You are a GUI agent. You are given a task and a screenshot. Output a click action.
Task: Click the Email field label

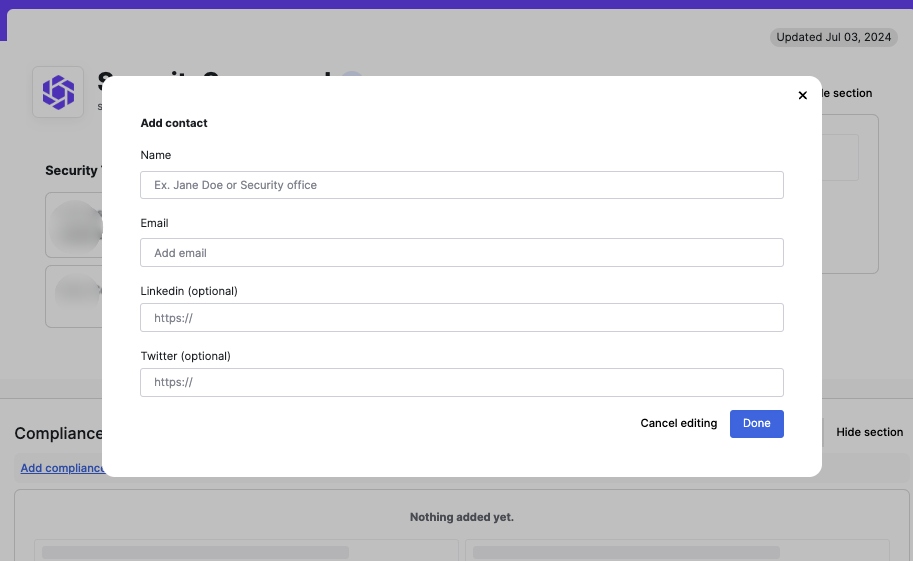[154, 223]
